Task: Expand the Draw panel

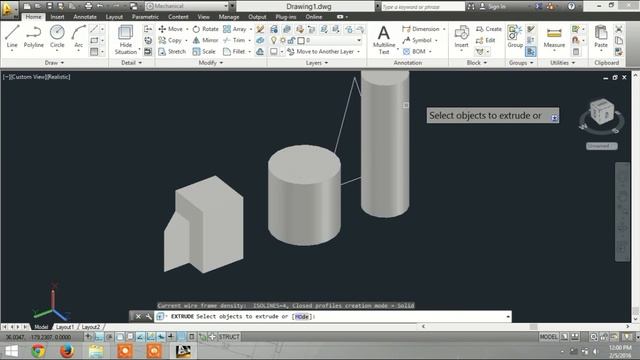Action: pyautogui.click(x=54, y=63)
